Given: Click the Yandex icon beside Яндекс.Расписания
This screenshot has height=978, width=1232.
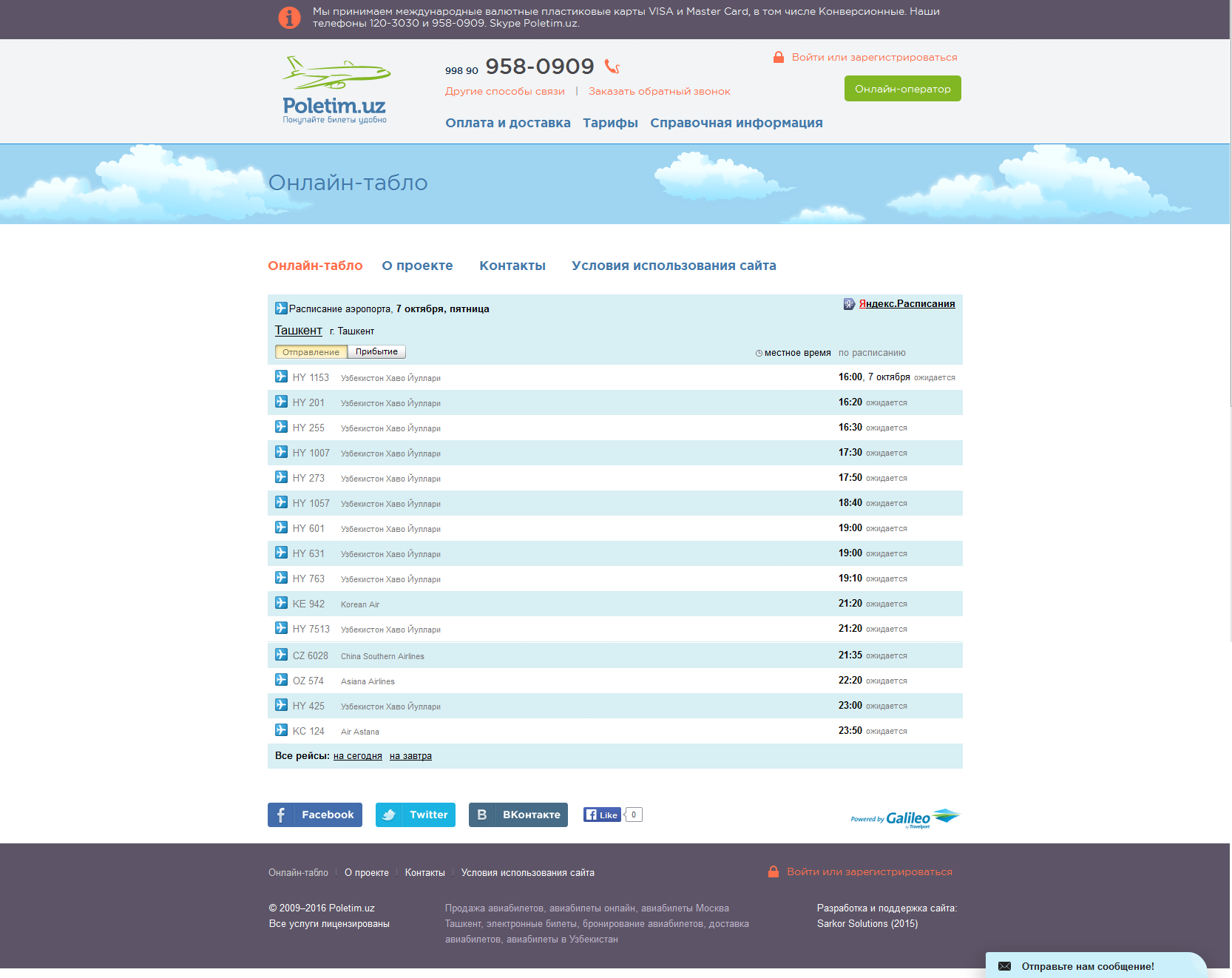Looking at the screenshot, I should click(x=849, y=304).
